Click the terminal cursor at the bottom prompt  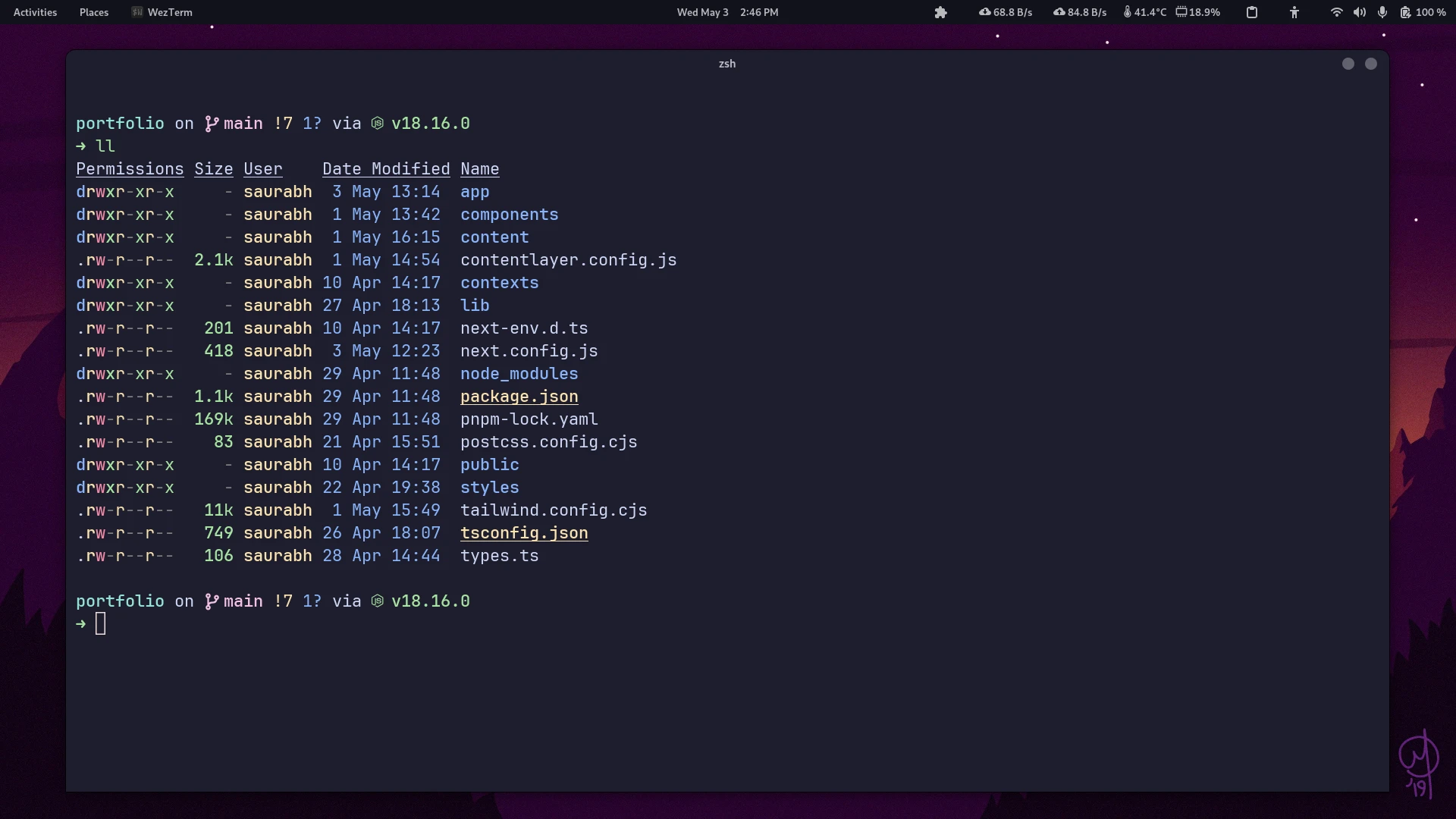coord(101,624)
